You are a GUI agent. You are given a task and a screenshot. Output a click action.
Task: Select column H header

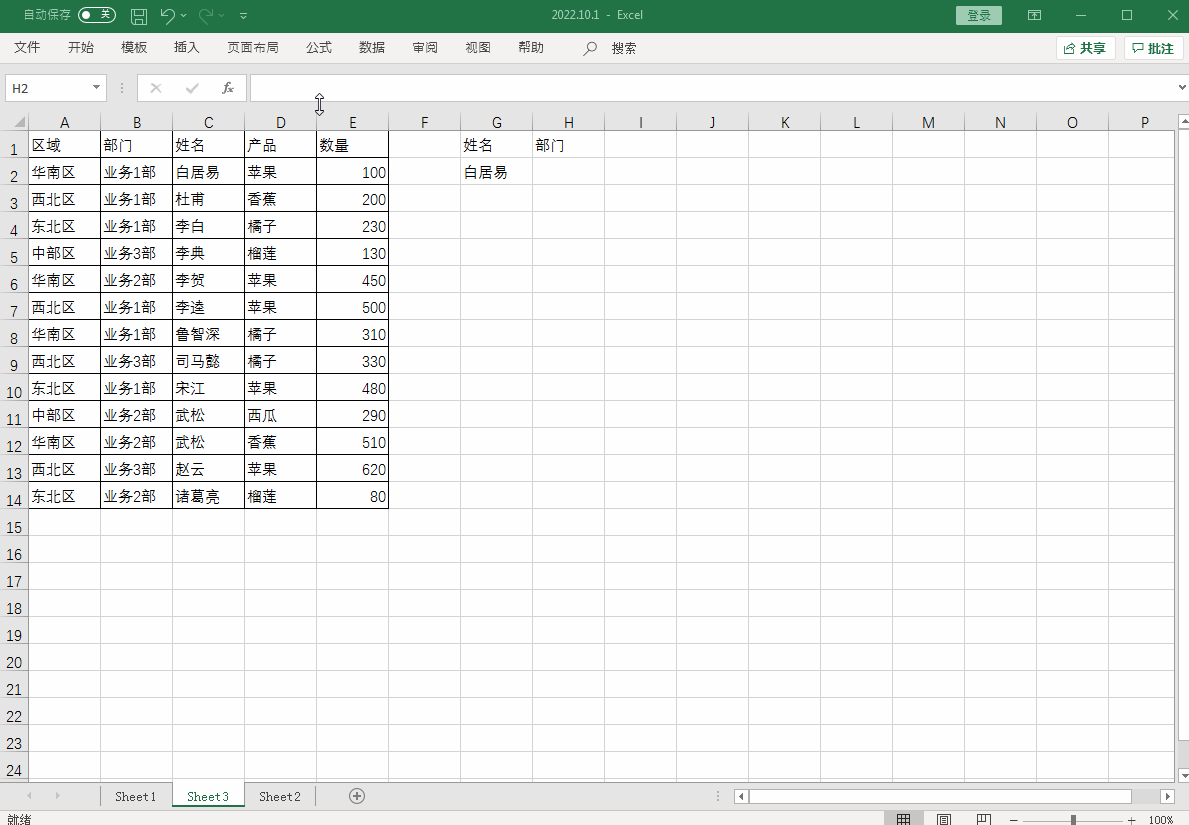click(569, 122)
